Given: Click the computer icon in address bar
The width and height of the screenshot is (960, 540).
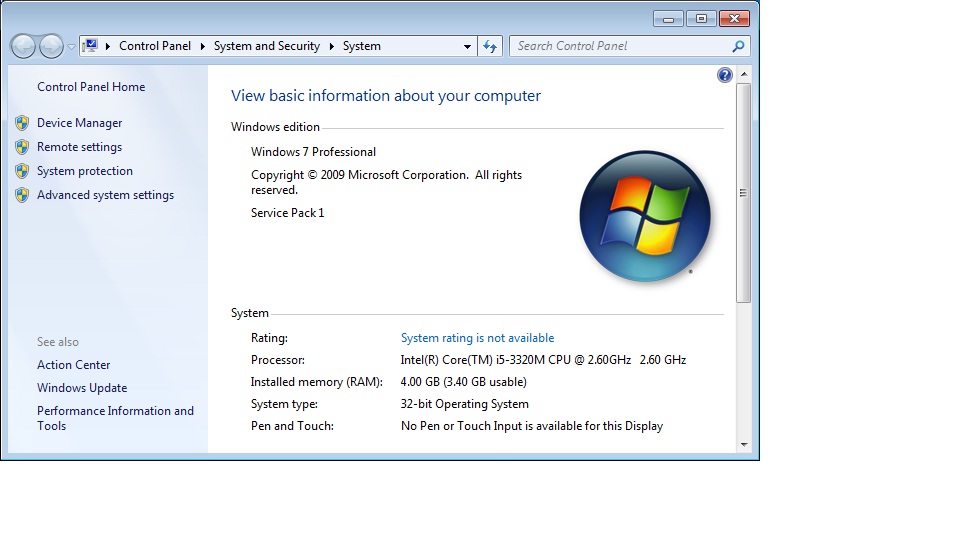Looking at the screenshot, I should tap(92, 46).
